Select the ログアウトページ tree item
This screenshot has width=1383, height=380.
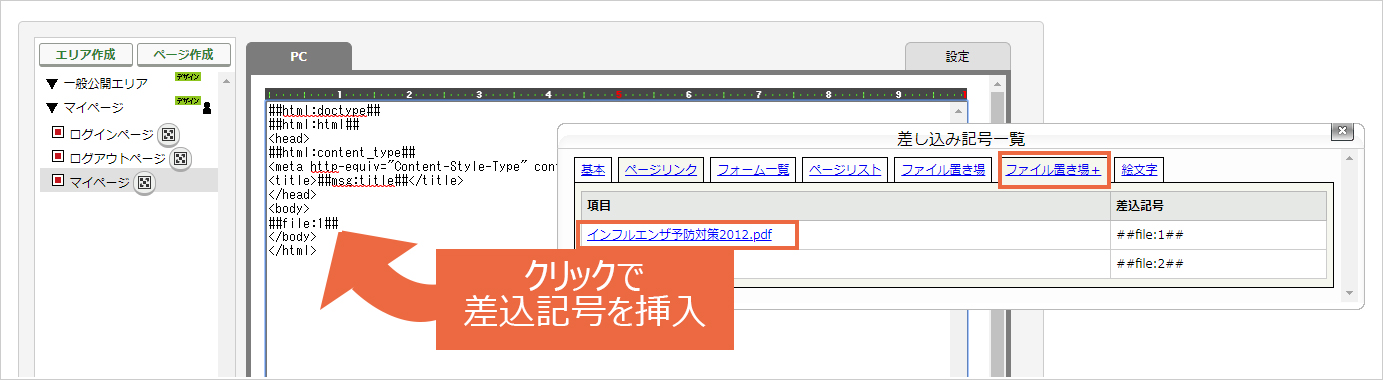pyautogui.click(x=118, y=158)
